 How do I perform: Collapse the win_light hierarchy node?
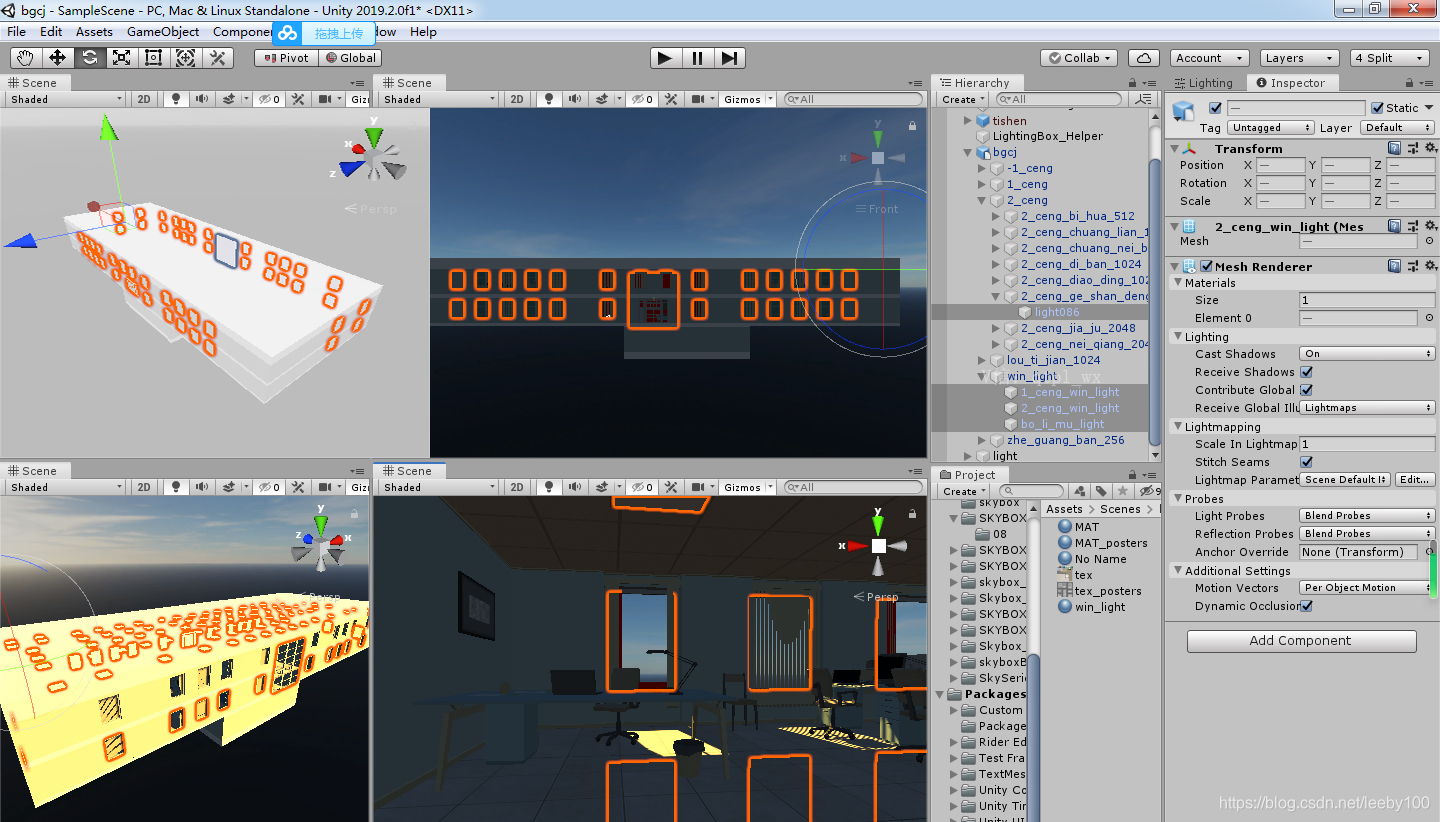(982, 376)
